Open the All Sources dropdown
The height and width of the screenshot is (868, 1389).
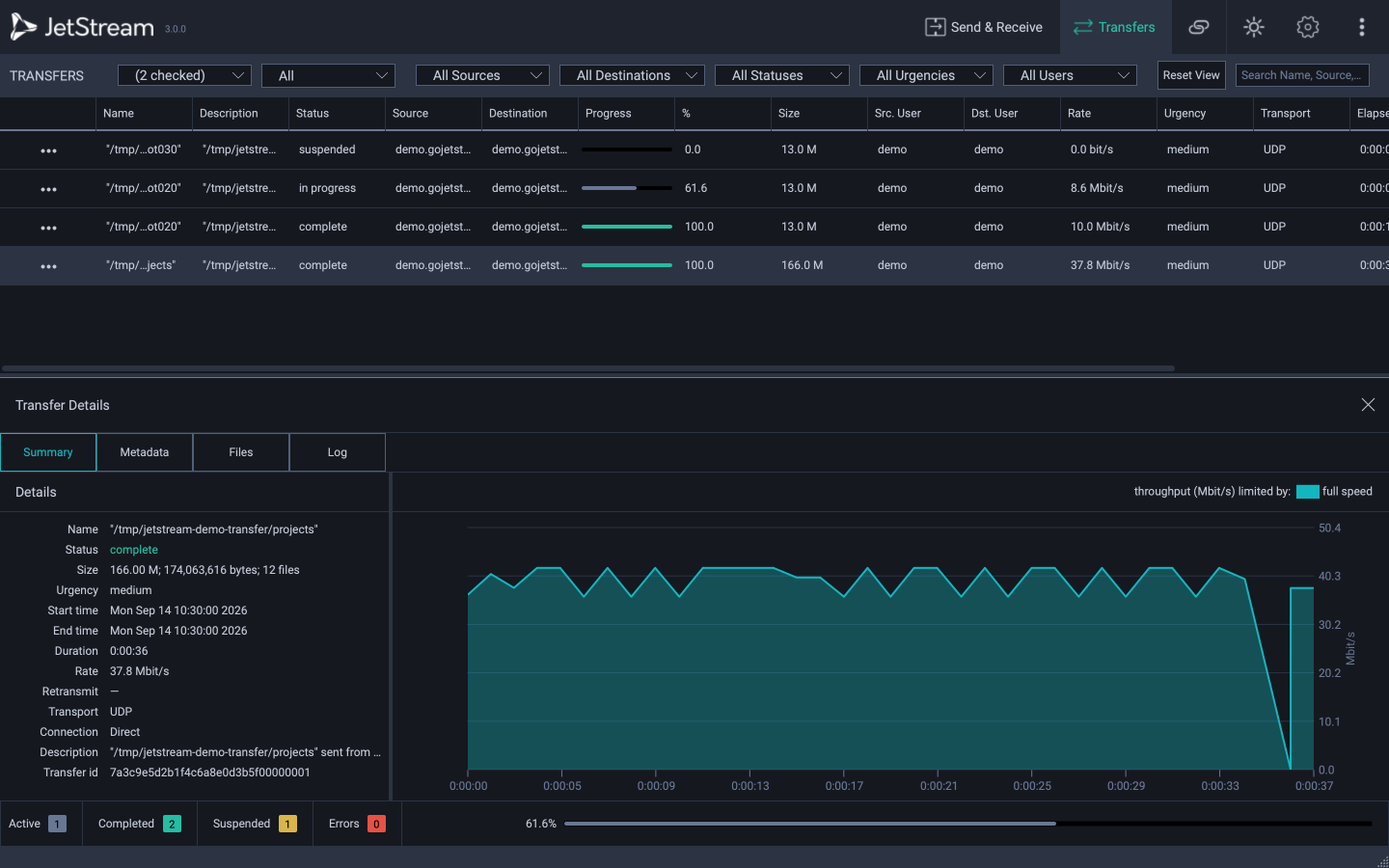coord(483,75)
